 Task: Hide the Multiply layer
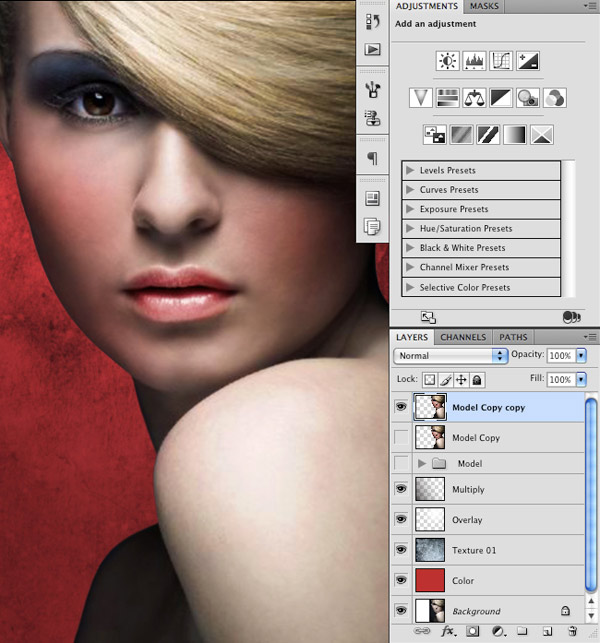pos(401,489)
